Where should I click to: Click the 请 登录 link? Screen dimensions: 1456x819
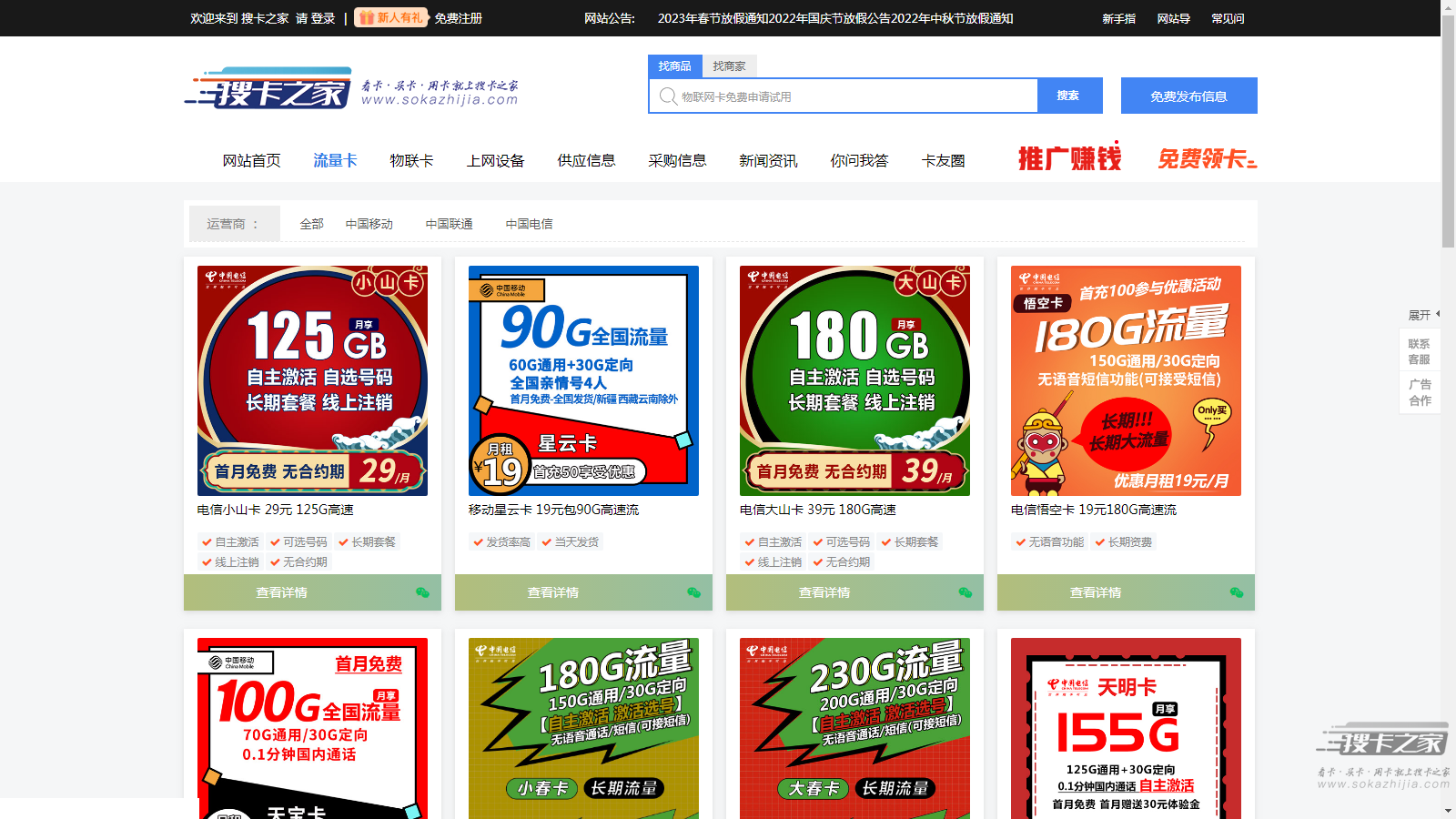tap(315, 18)
